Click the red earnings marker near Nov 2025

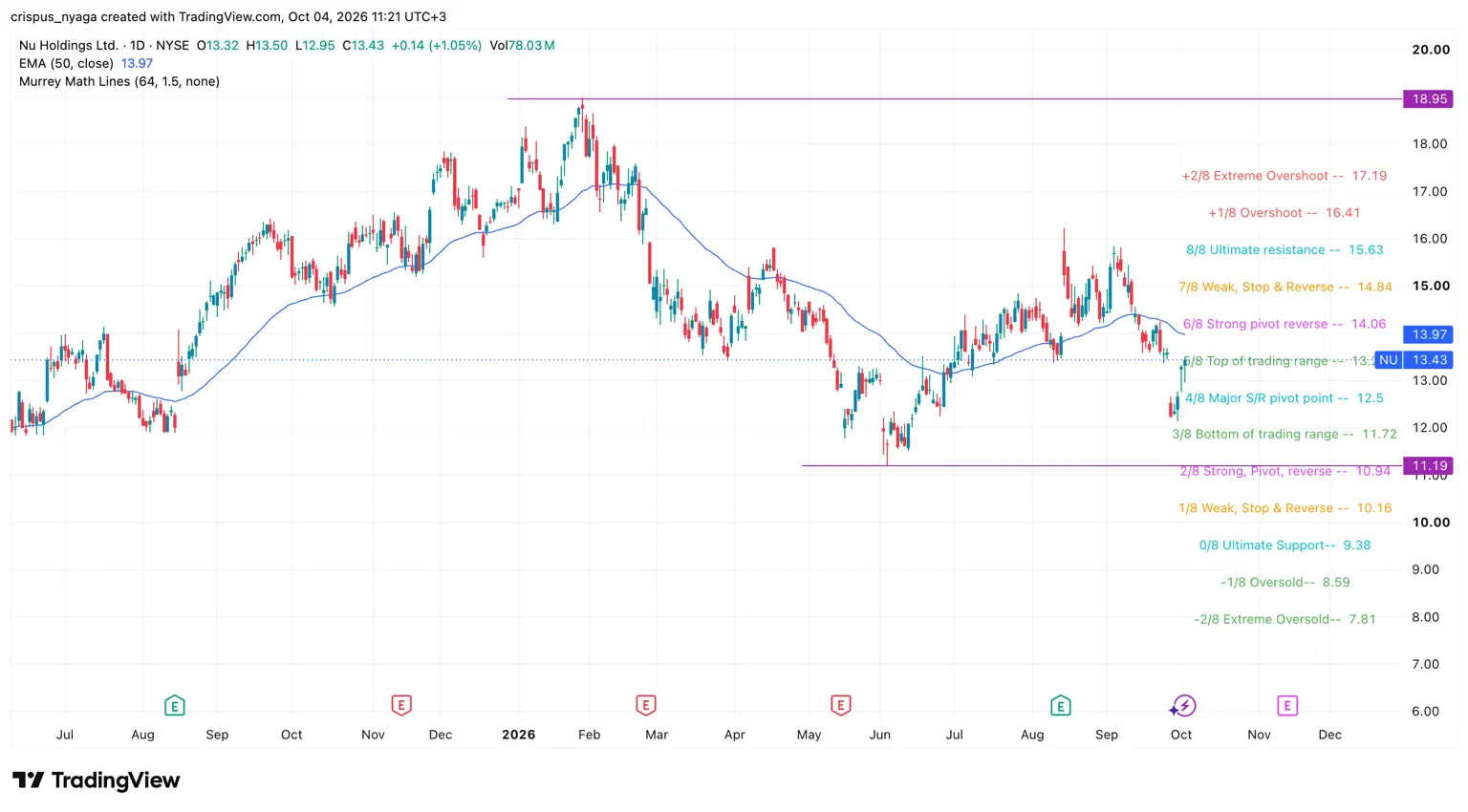tap(401, 706)
